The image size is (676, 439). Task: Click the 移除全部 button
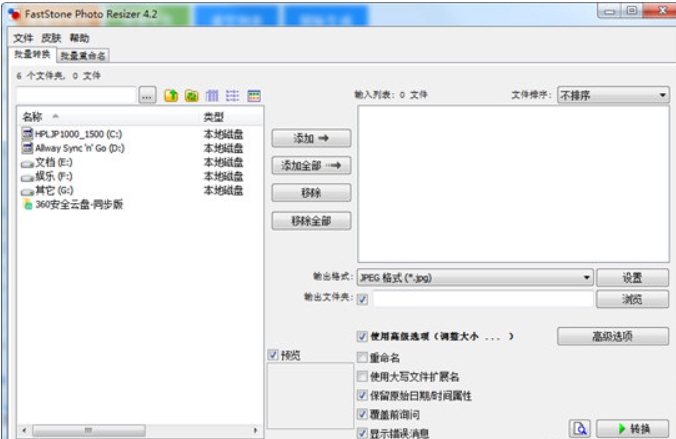311,221
